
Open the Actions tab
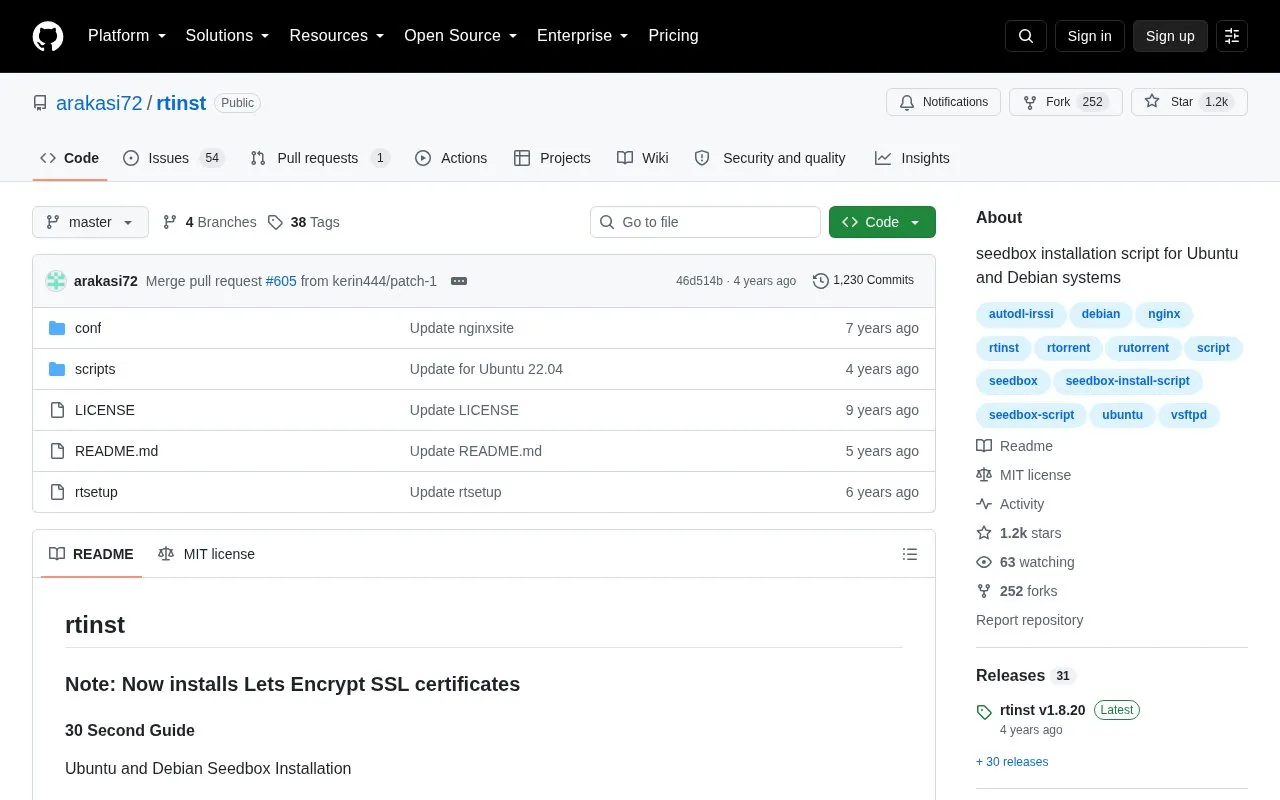point(451,158)
